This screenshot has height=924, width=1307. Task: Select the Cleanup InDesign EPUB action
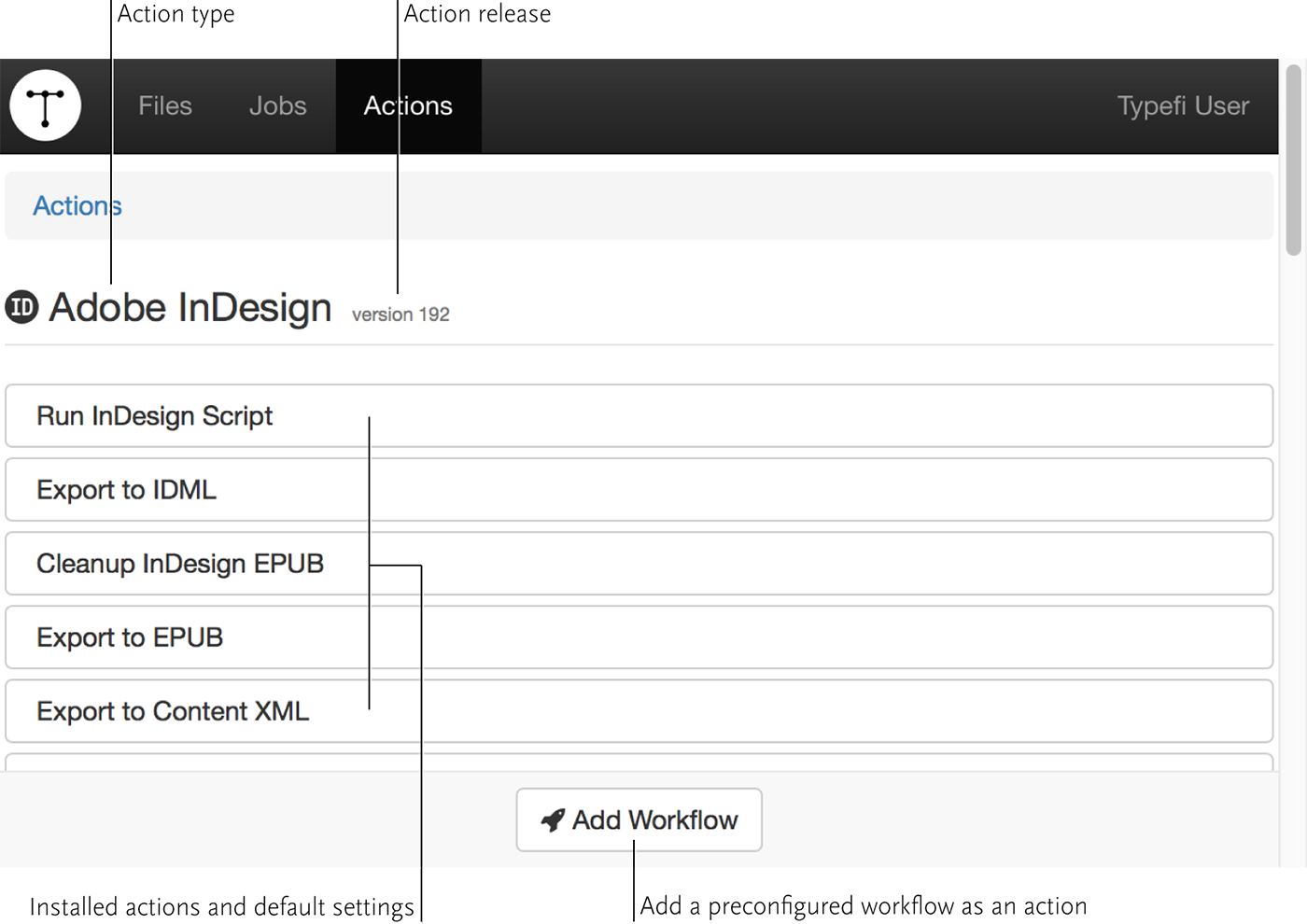639,563
